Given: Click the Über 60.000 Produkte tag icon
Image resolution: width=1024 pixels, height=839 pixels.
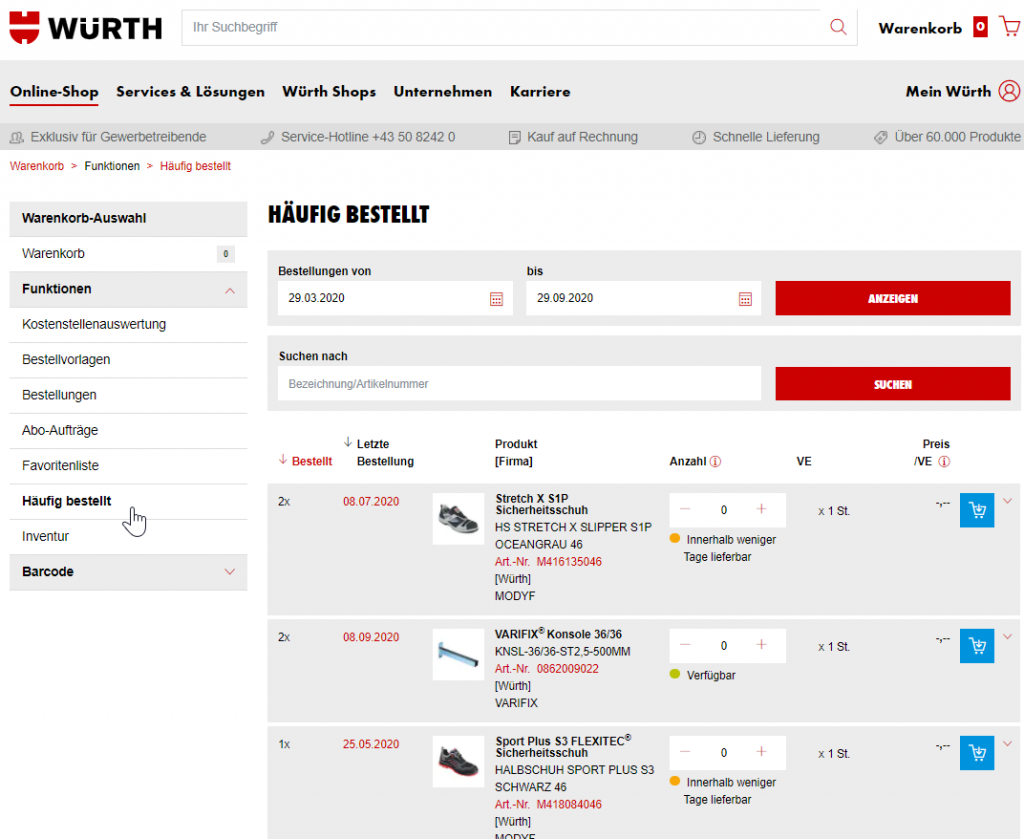Looking at the screenshot, I should pyautogui.click(x=880, y=138).
